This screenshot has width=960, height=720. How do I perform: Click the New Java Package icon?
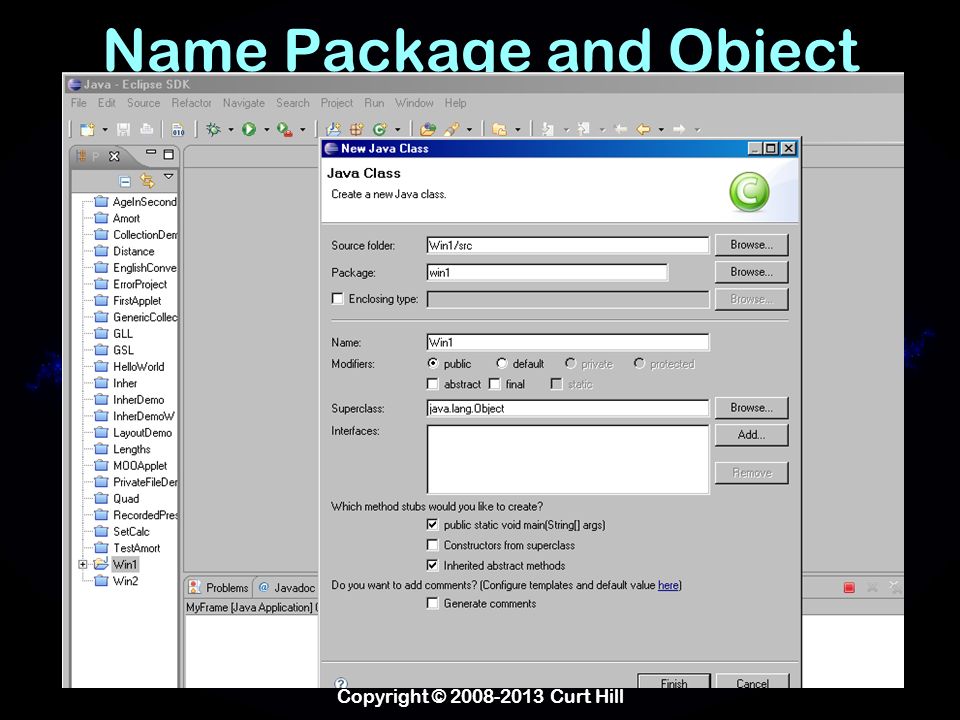[357, 129]
